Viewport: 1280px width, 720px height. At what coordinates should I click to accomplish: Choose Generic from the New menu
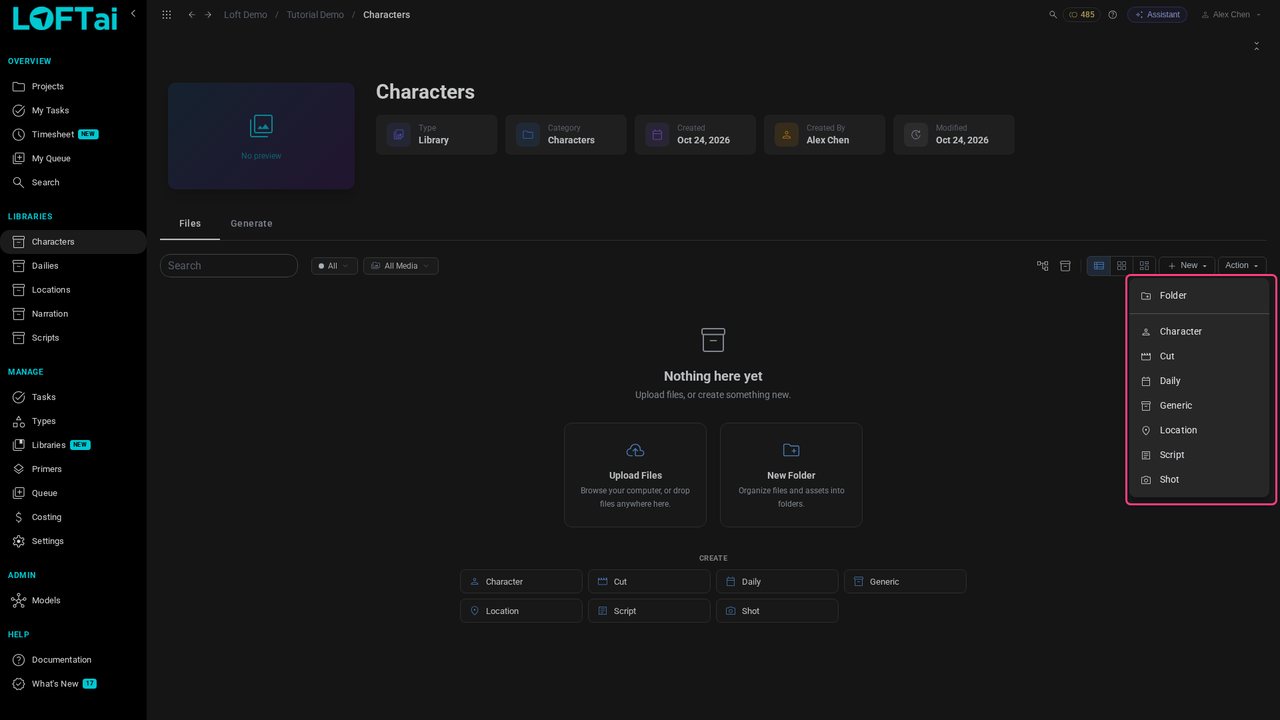click(x=1199, y=406)
